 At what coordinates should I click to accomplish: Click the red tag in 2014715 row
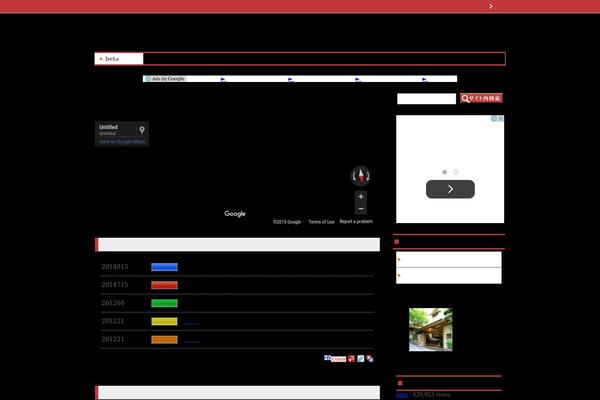coord(164,285)
